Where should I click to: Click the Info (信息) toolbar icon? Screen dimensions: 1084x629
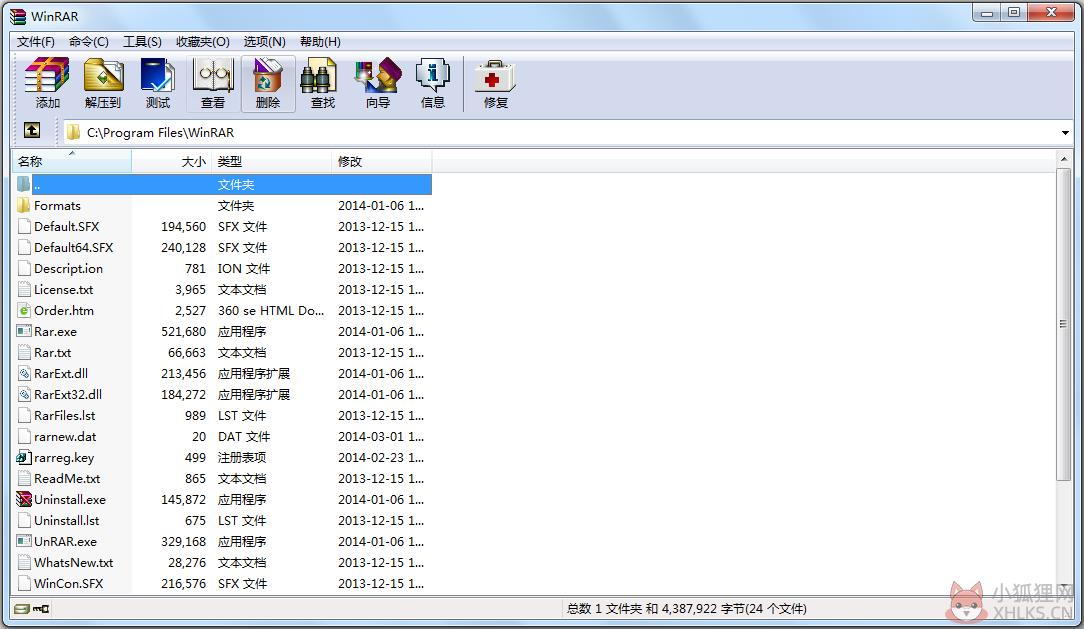pyautogui.click(x=433, y=75)
